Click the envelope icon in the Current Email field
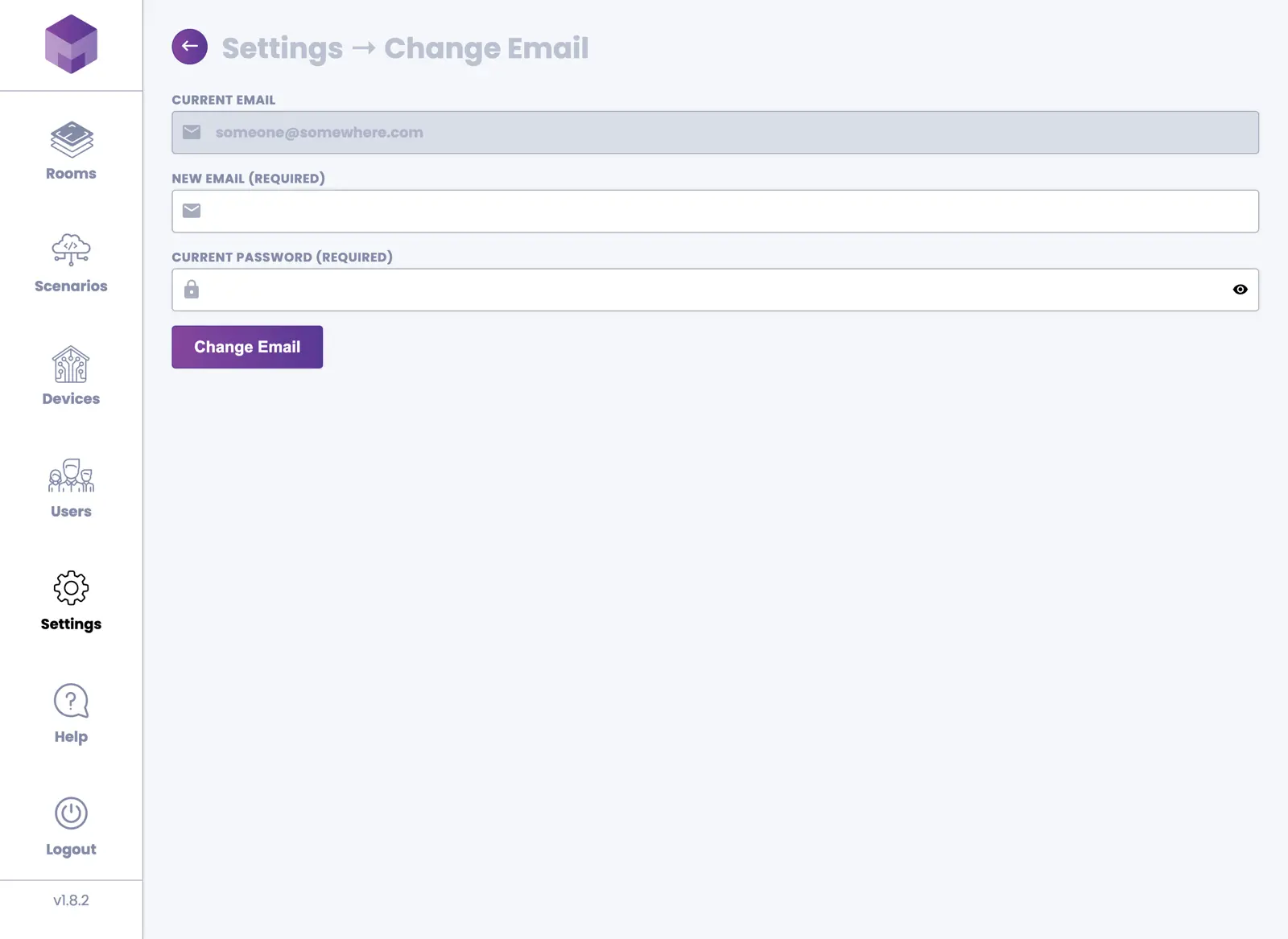Screen dimensions: 1288x939 point(192,132)
